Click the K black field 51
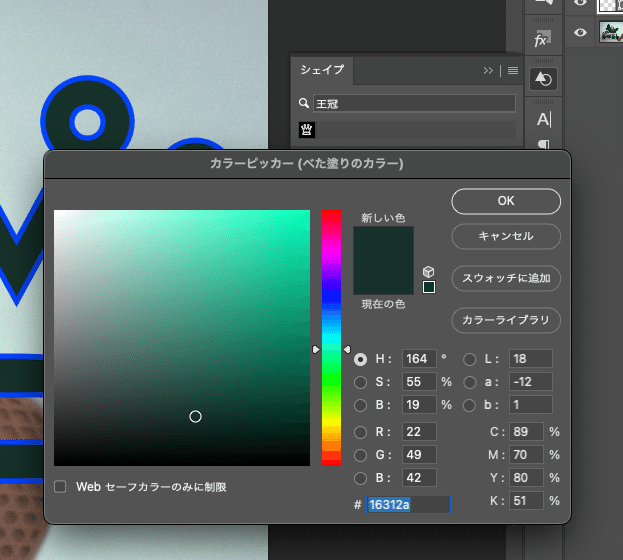This screenshot has height=560, width=623. pos(526,501)
